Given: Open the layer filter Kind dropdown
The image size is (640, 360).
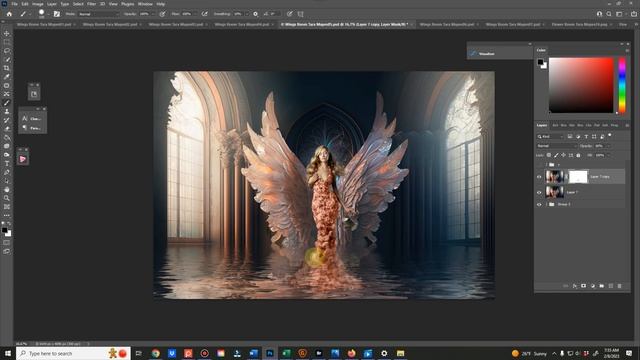Looking at the screenshot, I should tap(550, 136).
